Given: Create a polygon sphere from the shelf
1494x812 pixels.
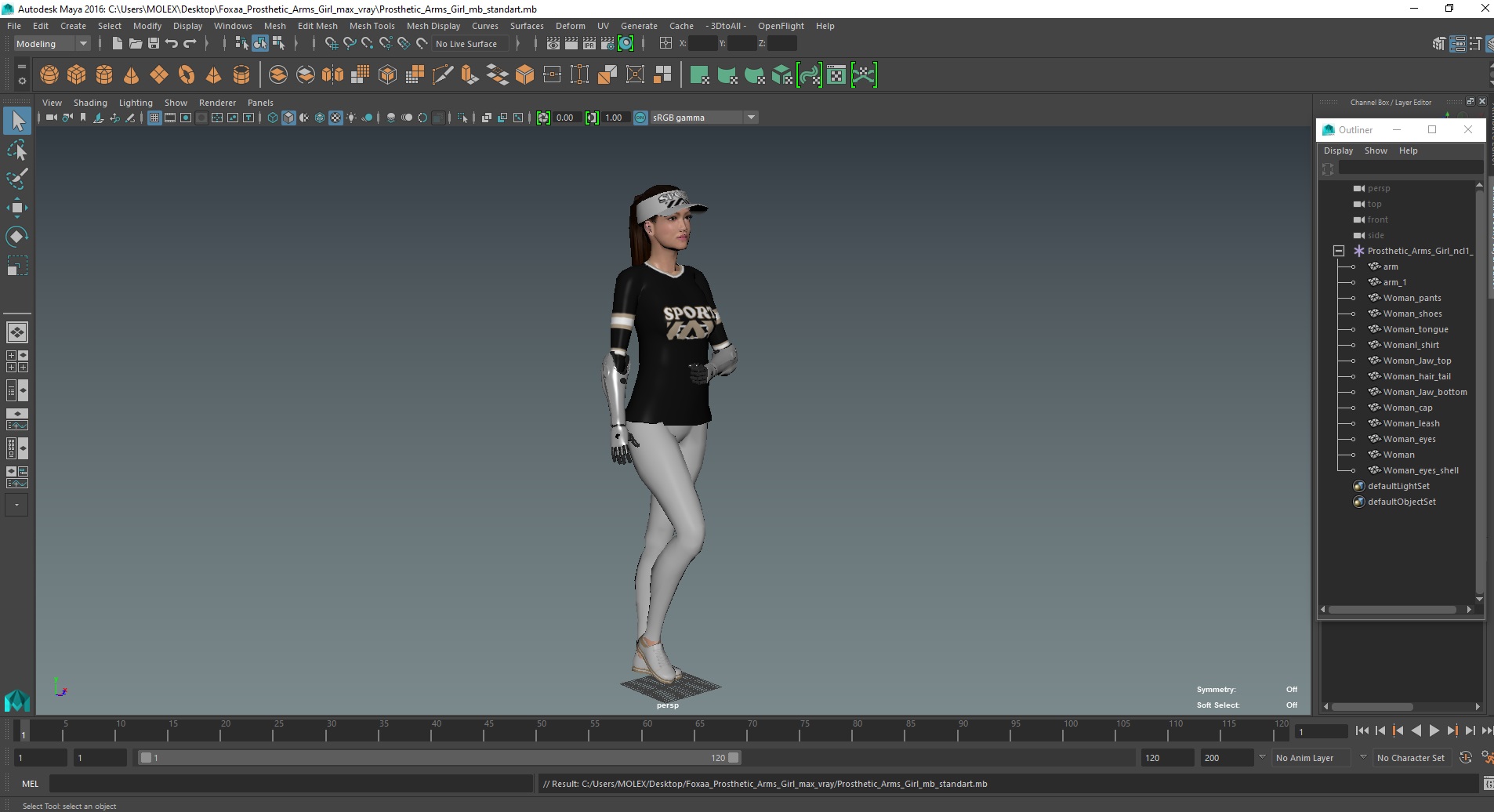Looking at the screenshot, I should click(x=49, y=74).
